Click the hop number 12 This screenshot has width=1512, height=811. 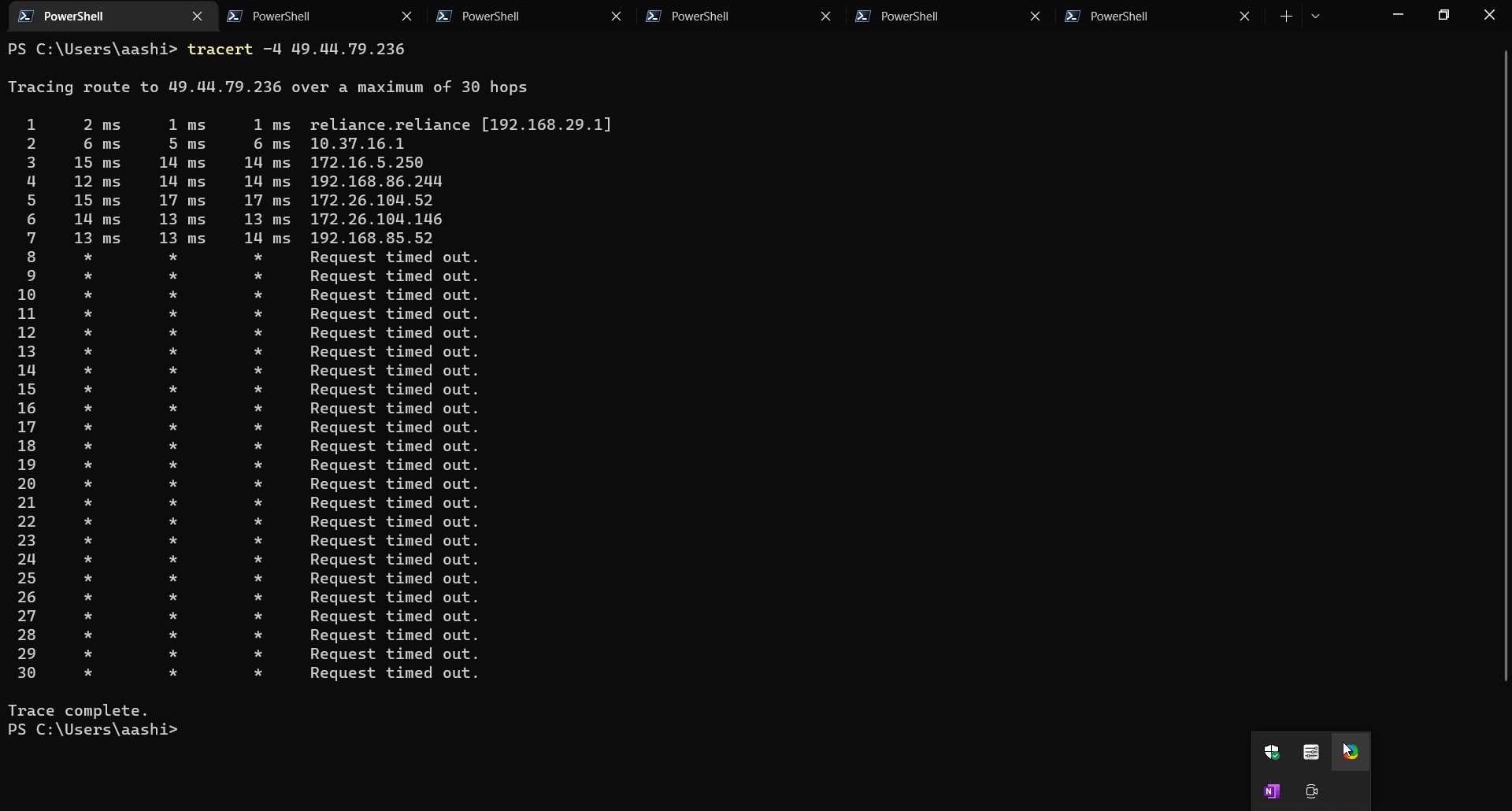point(27,332)
